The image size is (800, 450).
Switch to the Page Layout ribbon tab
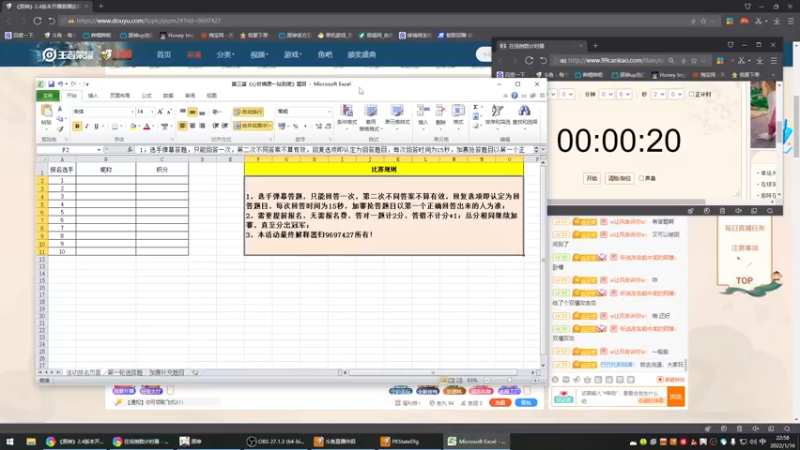tap(119, 95)
